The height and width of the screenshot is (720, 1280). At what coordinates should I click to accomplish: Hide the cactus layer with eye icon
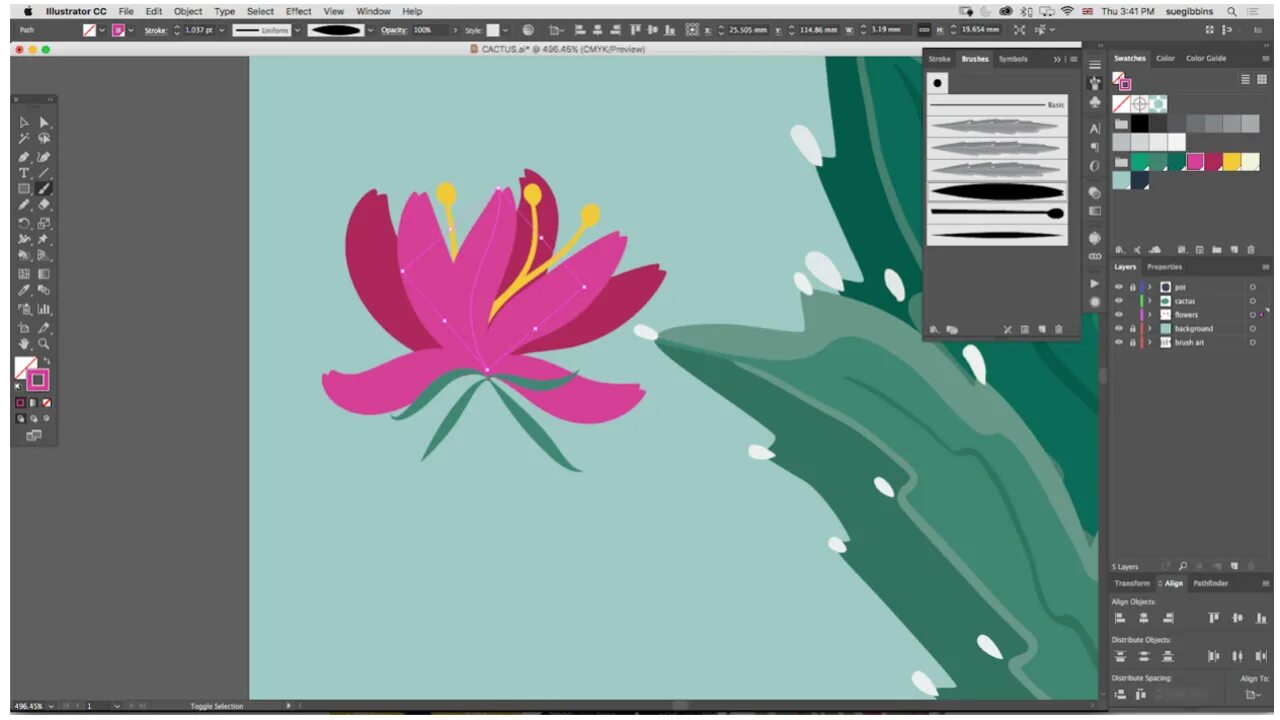point(1119,301)
